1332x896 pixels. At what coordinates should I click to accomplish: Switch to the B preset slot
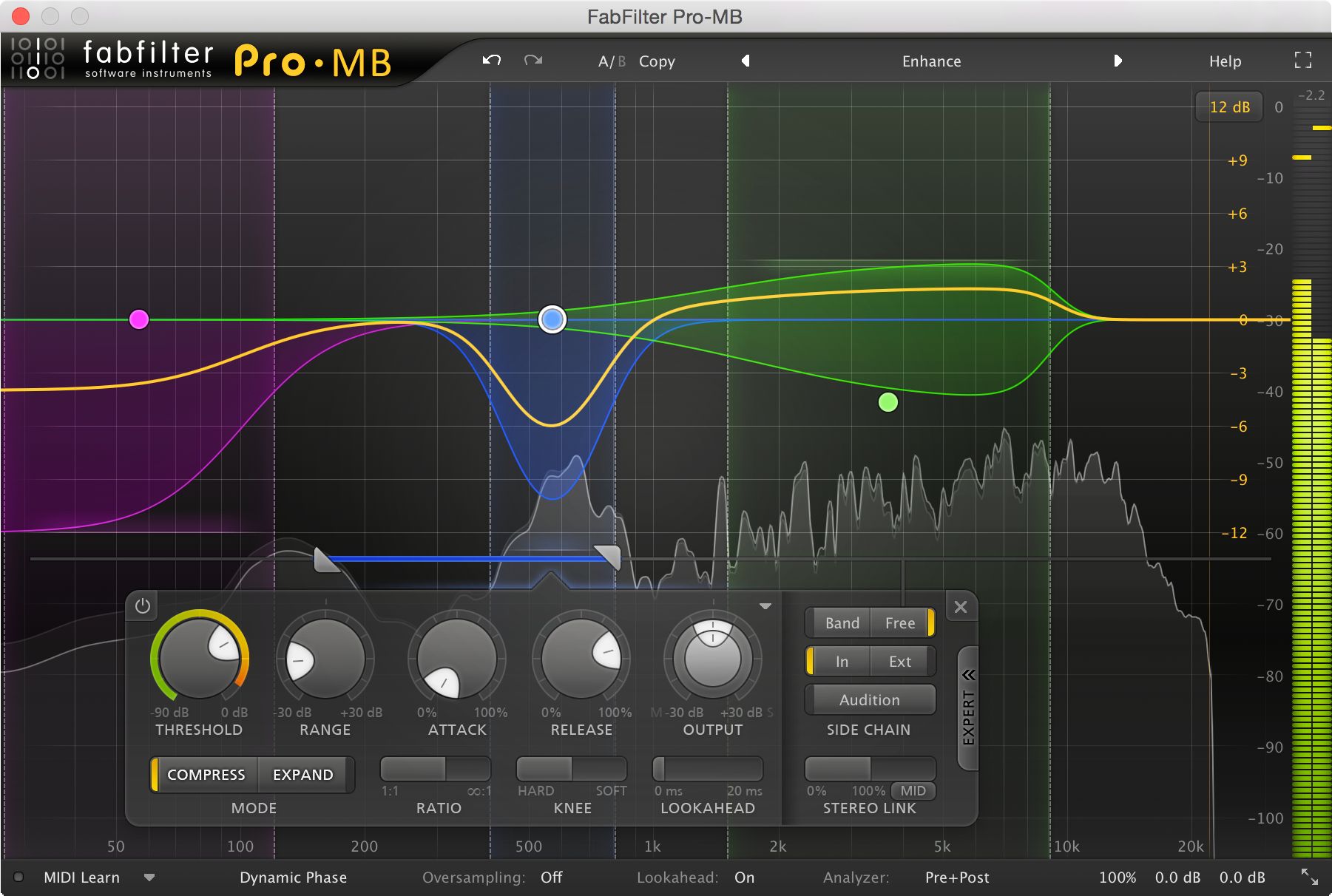click(x=622, y=61)
